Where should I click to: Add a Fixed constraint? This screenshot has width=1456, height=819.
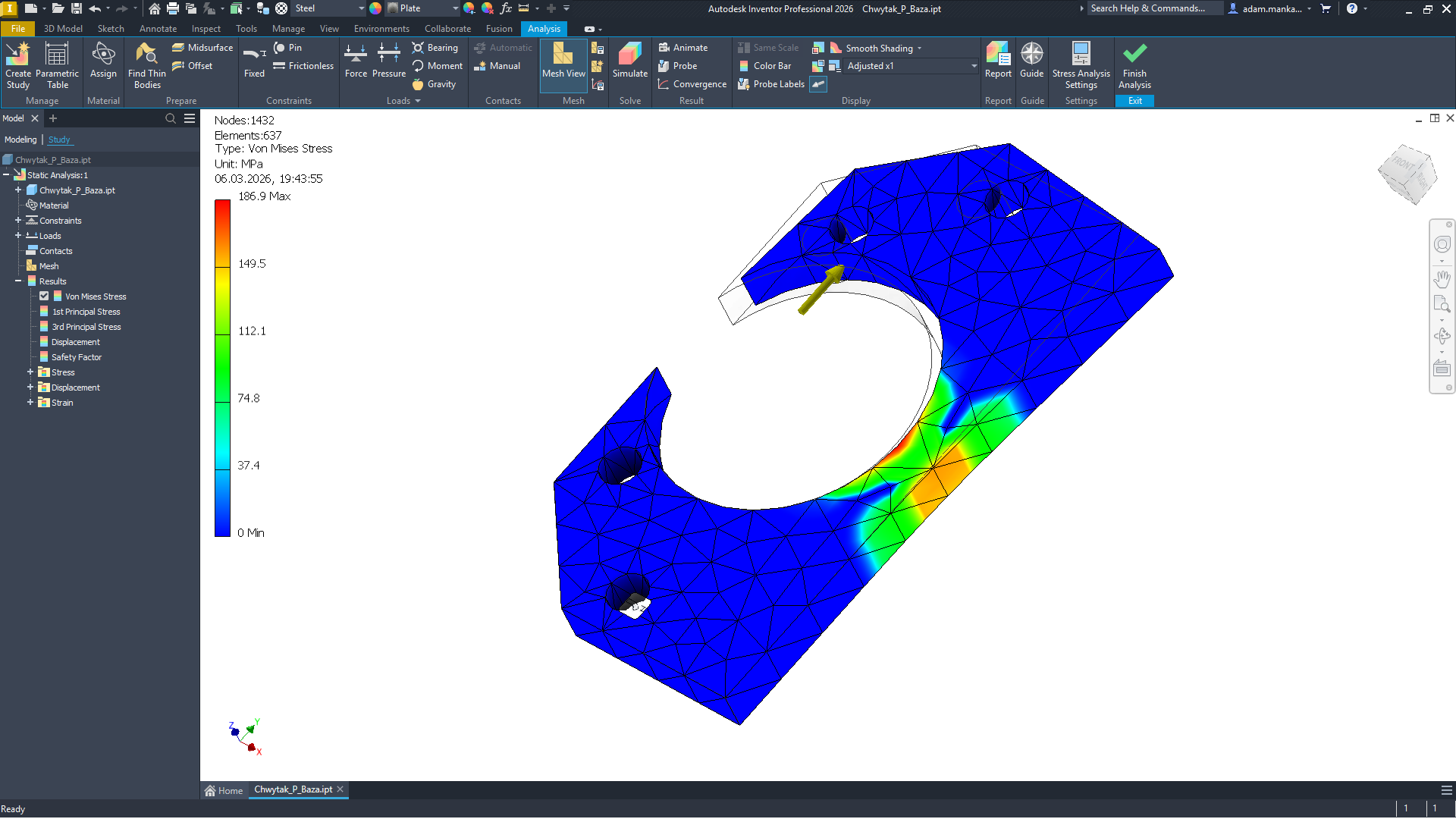pos(254,61)
